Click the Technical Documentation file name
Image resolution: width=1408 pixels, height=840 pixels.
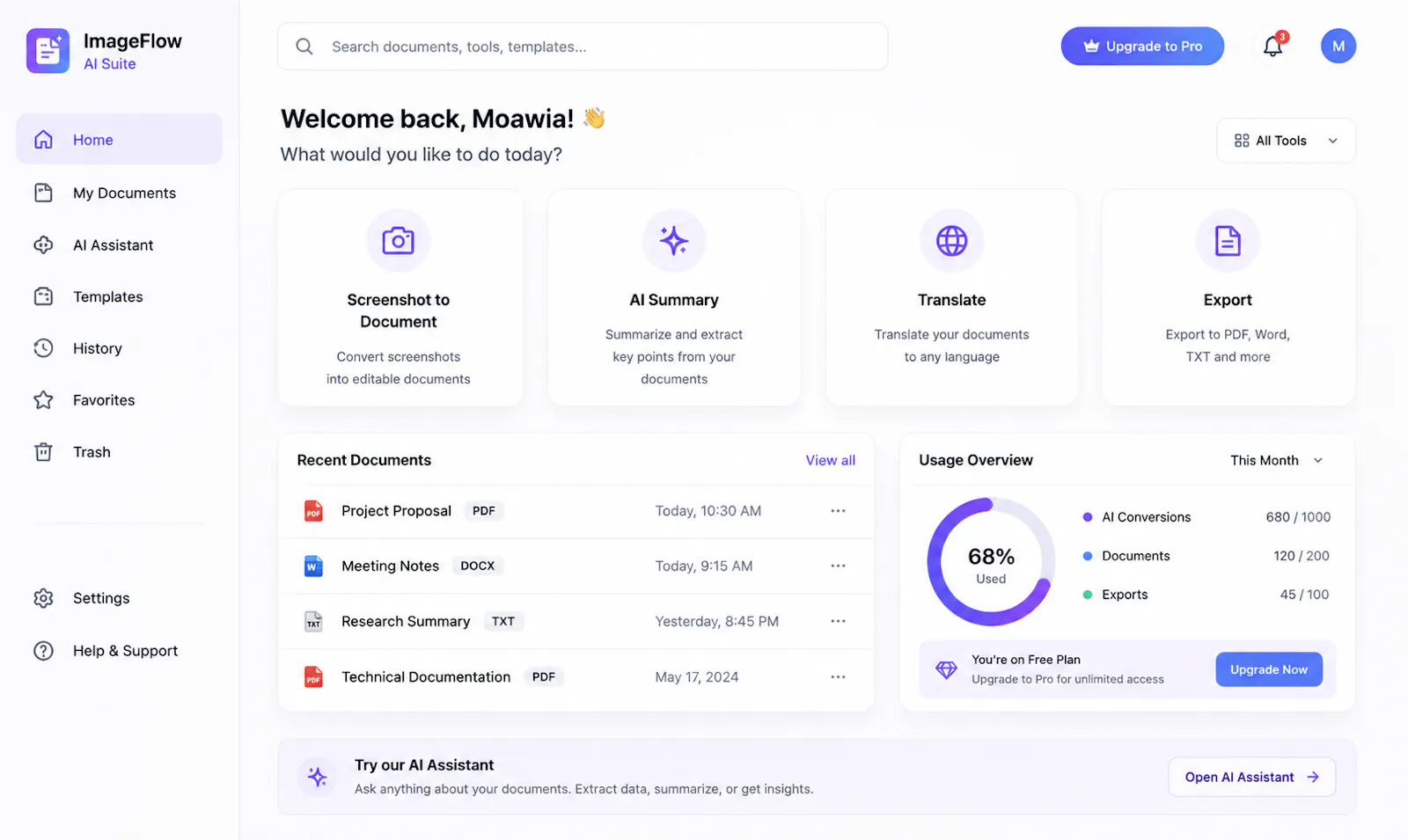point(426,676)
